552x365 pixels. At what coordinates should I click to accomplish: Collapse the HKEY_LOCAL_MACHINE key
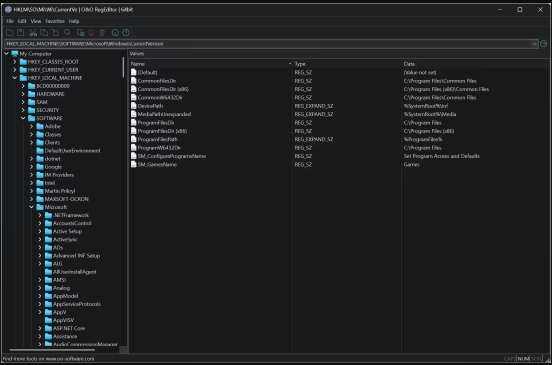pos(15,78)
